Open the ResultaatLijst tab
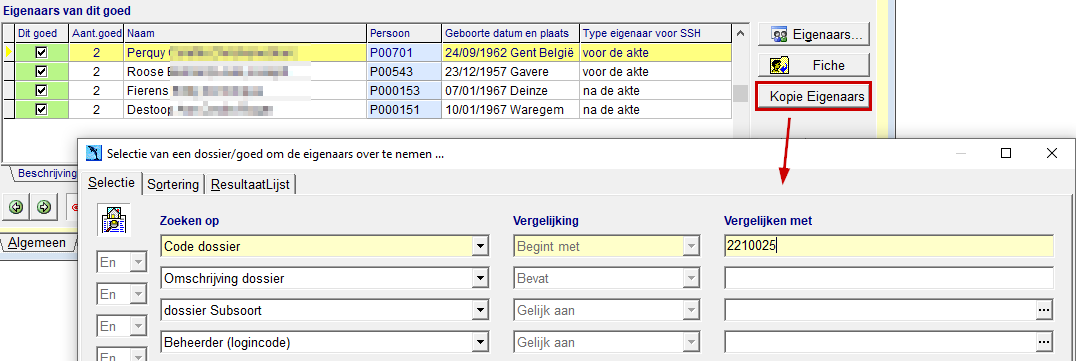This screenshot has width=1076, height=361. tap(251, 185)
